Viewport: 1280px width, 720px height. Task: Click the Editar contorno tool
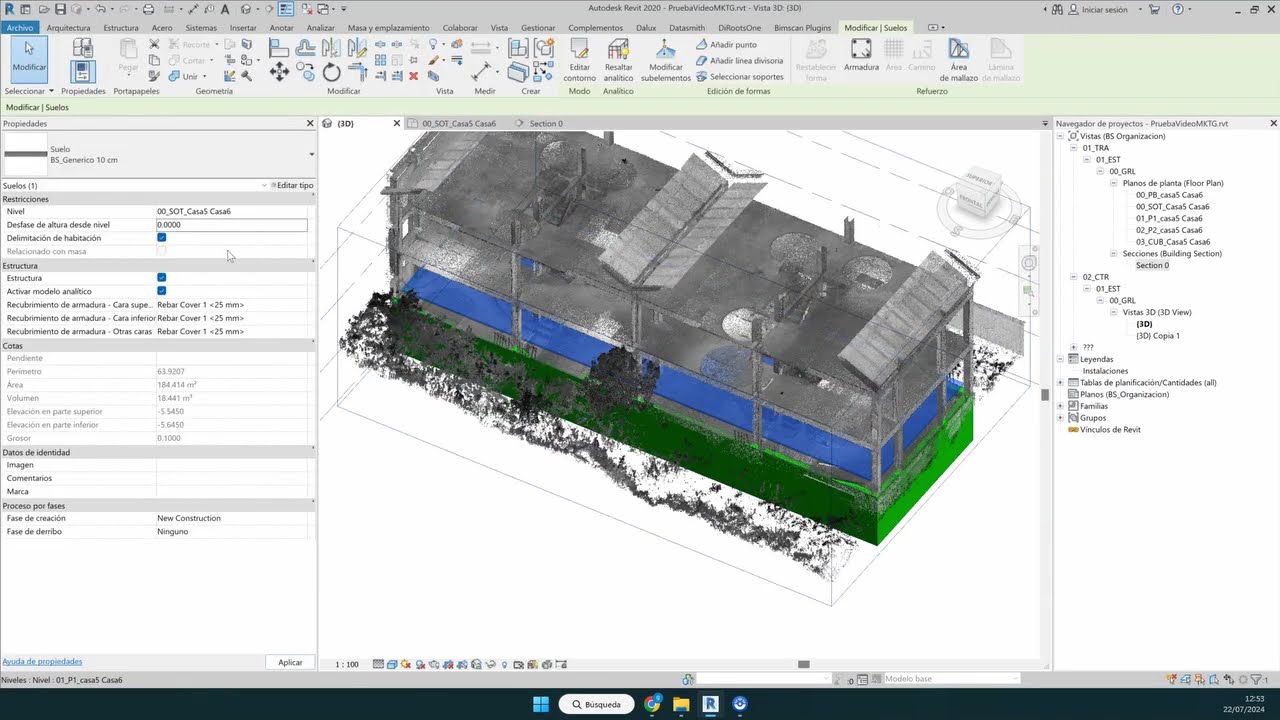[580, 60]
